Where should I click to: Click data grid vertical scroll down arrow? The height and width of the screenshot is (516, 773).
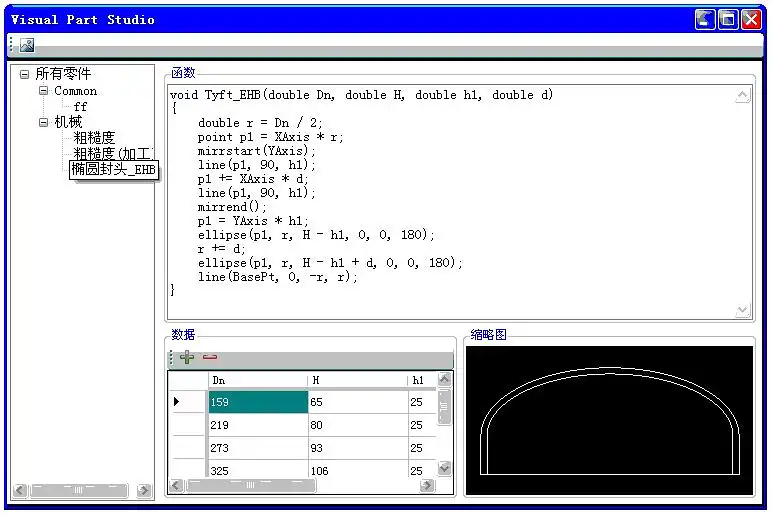coord(444,469)
